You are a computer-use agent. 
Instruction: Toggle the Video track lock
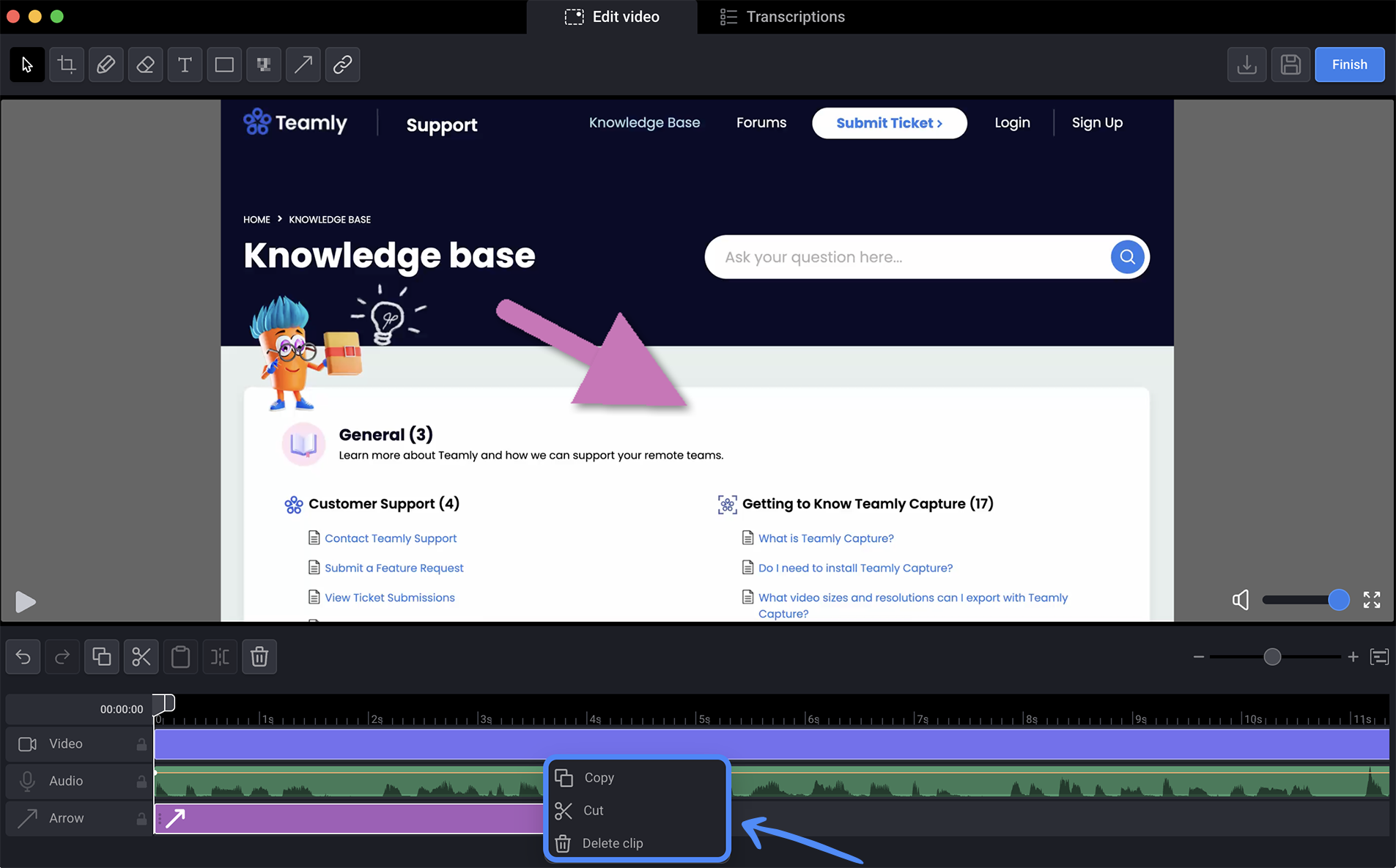141,744
